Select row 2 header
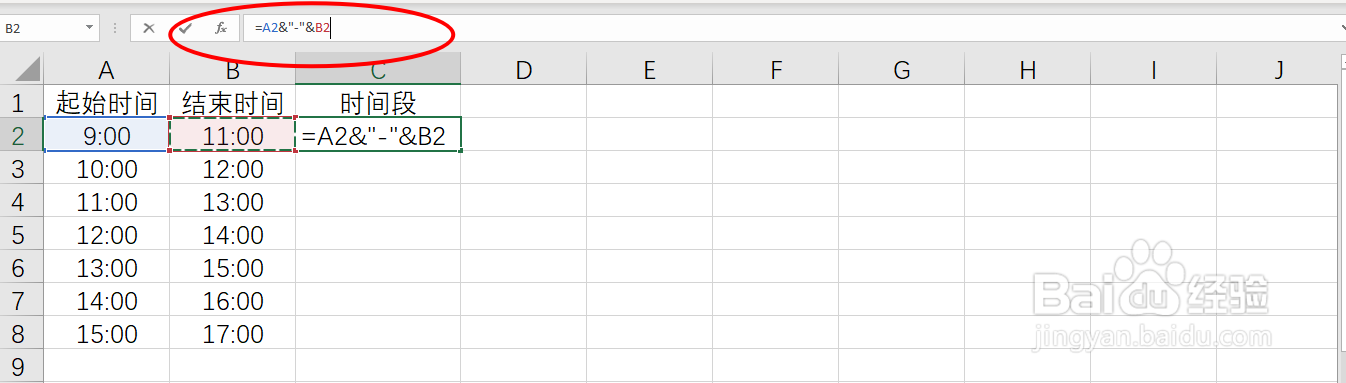The image size is (1346, 383). click(21, 136)
